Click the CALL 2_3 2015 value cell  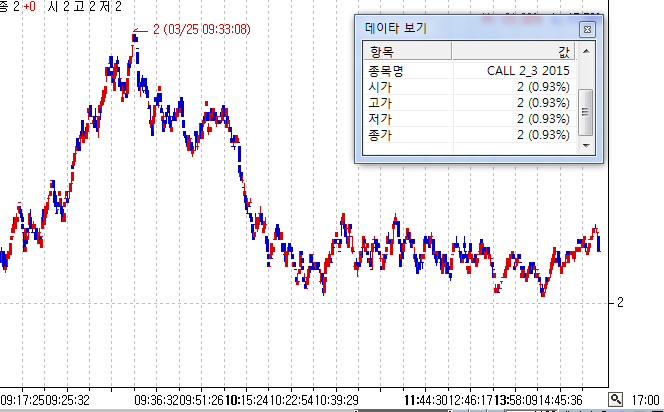(527, 72)
